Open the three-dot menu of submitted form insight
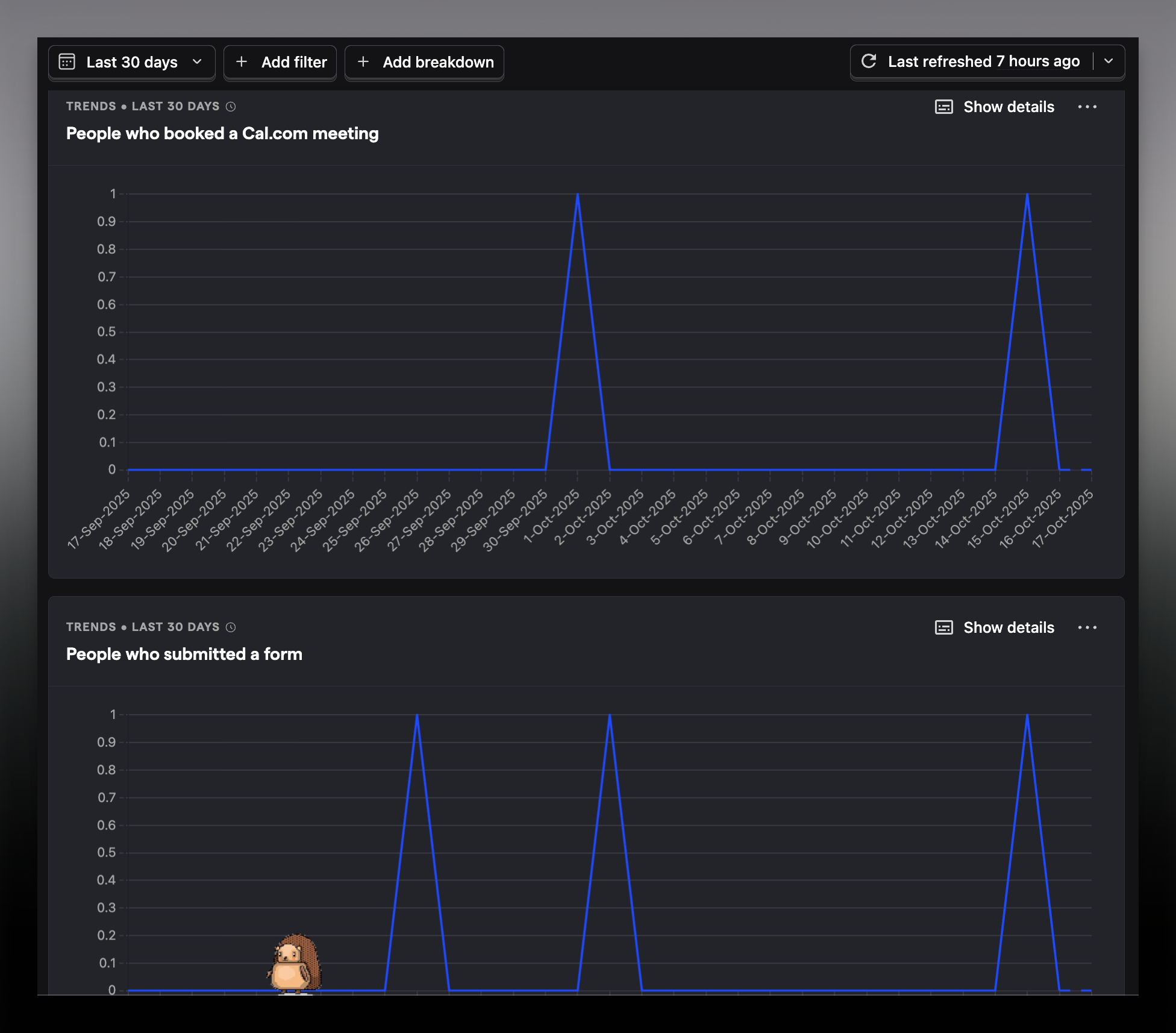The height and width of the screenshot is (1033, 1176). [x=1087, y=627]
